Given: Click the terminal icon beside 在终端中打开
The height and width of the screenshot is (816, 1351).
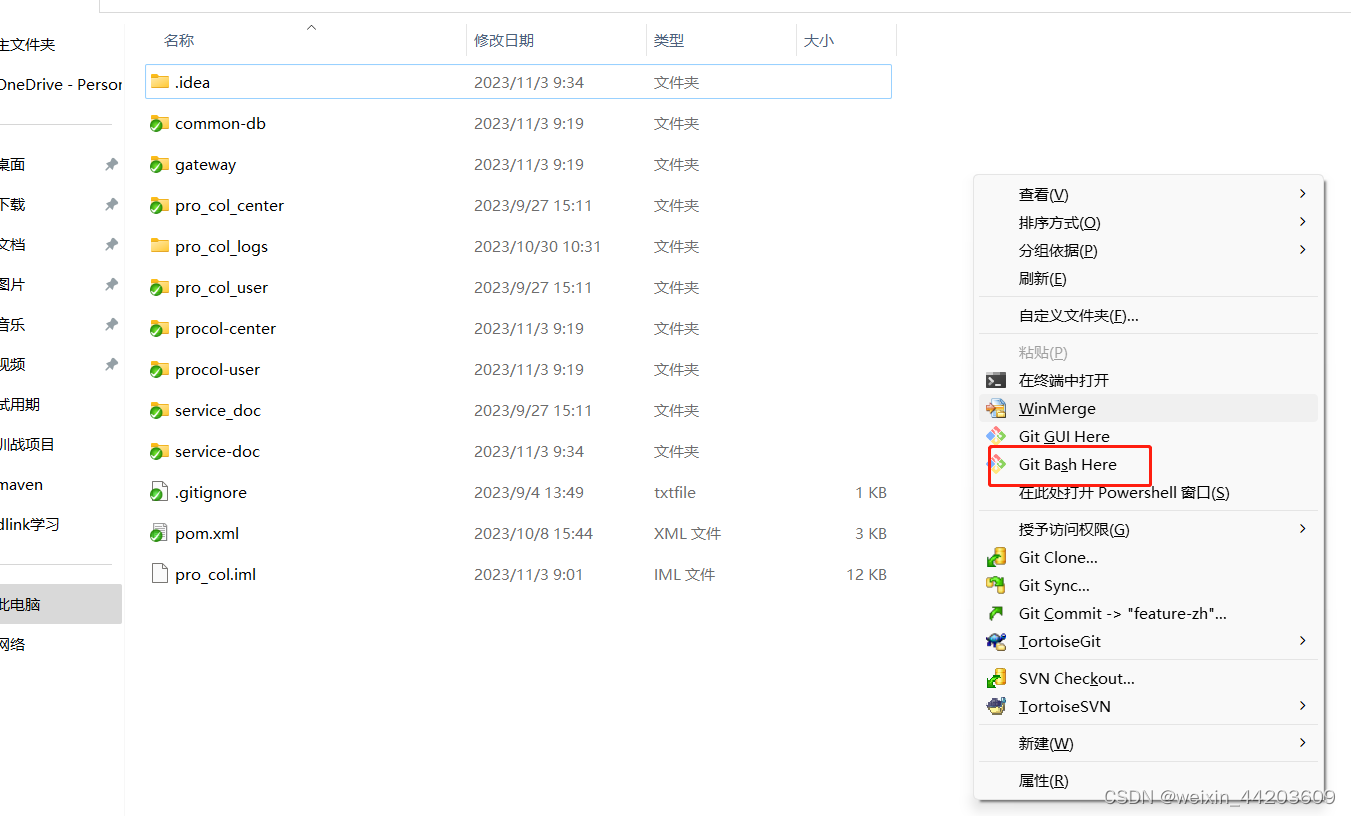Looking at the screenshot, I should point(997,380).
